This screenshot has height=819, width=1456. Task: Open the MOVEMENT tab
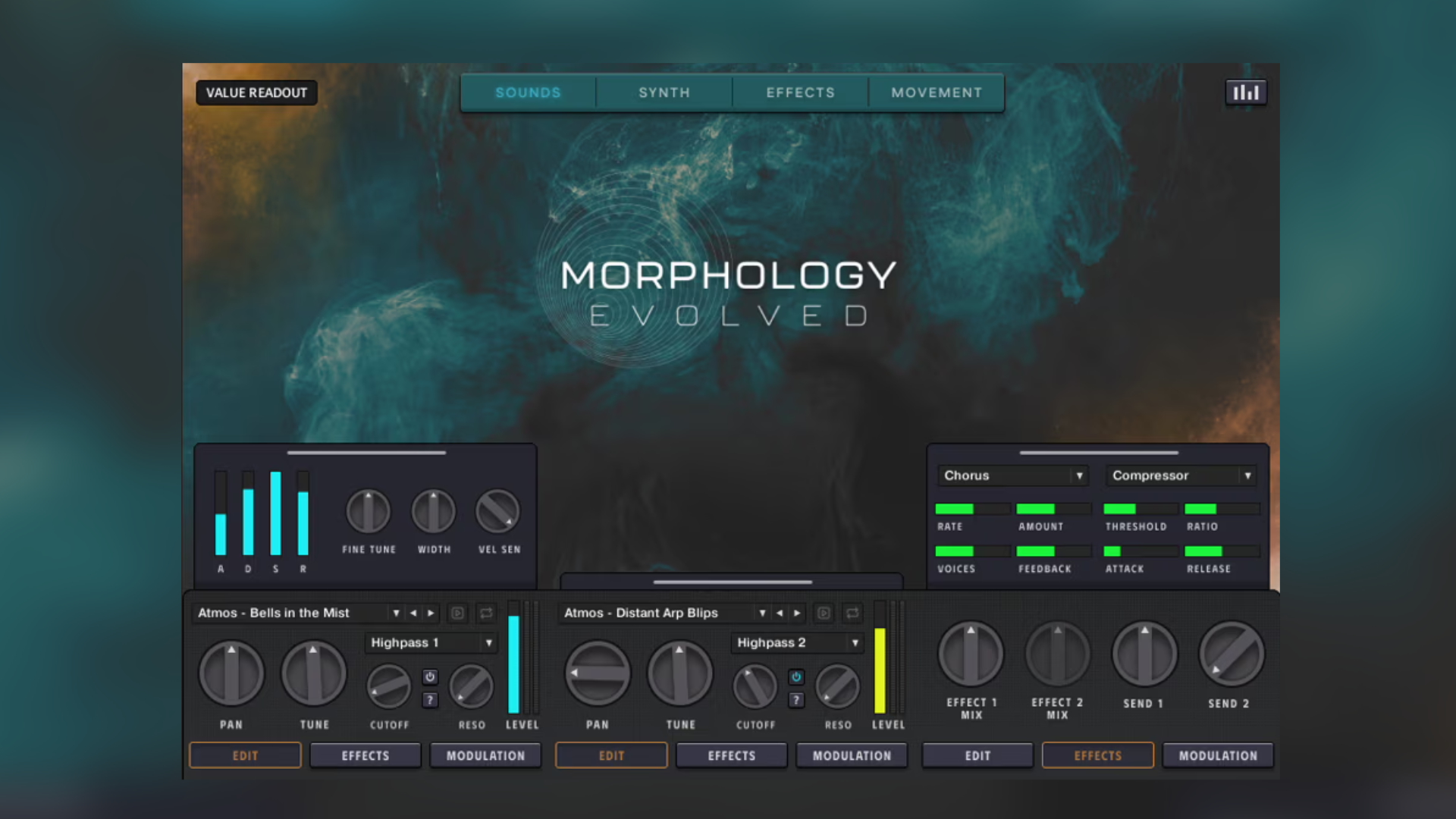click(937, 93)
